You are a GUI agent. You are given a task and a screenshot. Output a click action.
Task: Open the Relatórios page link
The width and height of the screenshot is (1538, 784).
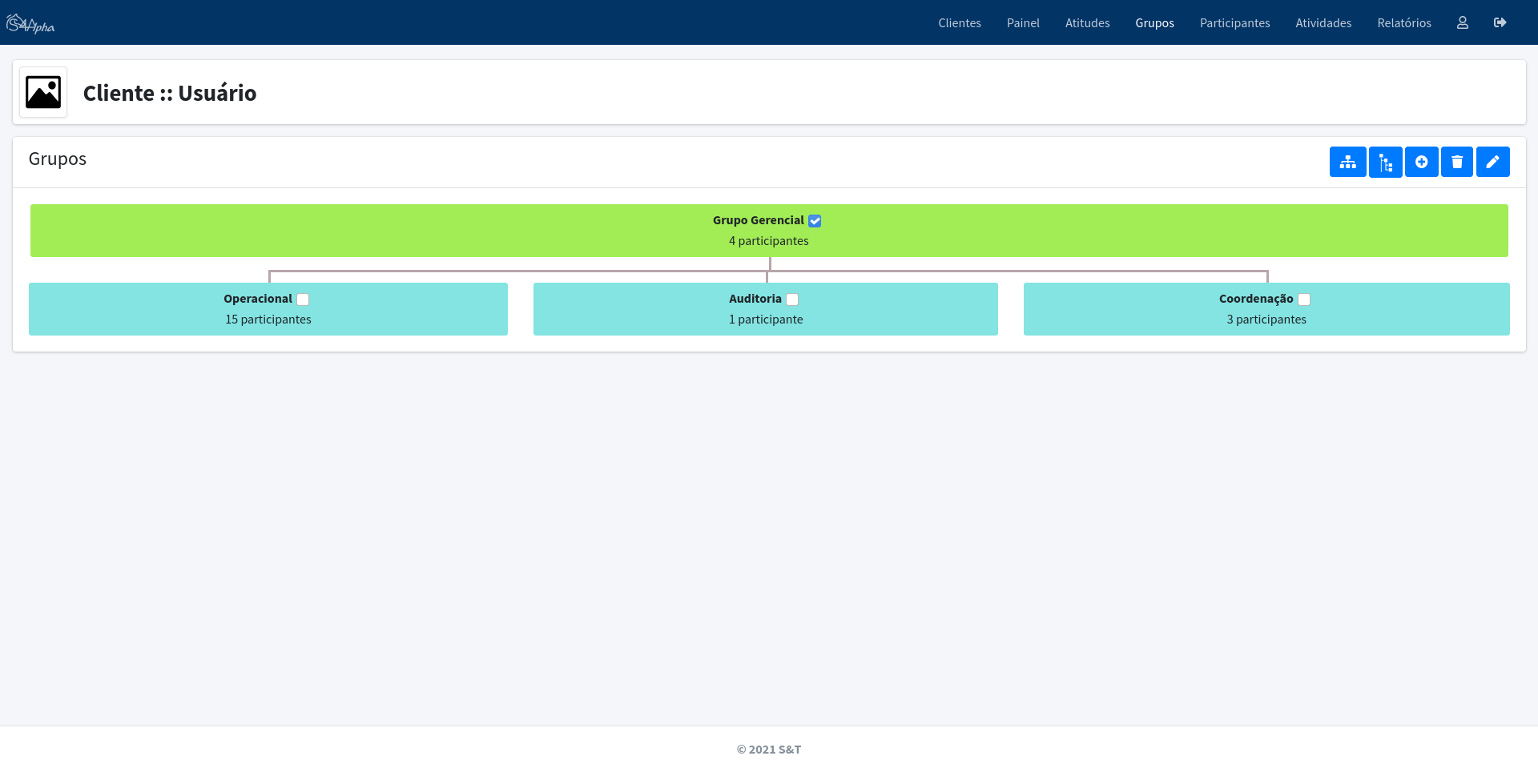point(1403,23)
